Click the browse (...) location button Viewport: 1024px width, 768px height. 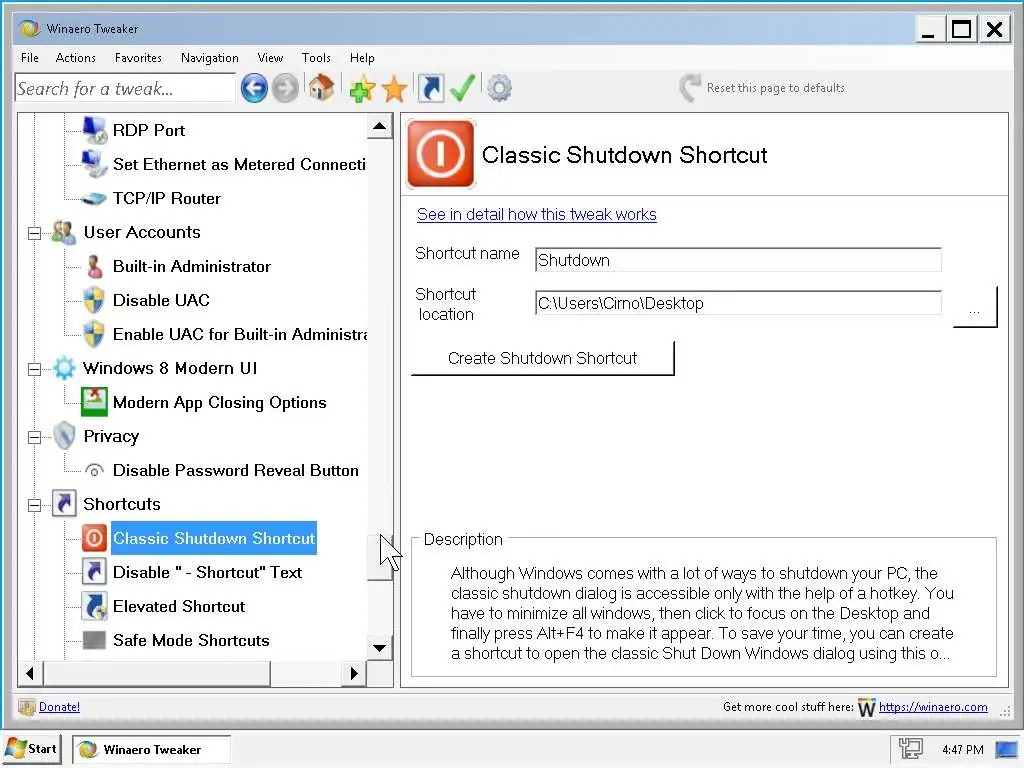974,306
